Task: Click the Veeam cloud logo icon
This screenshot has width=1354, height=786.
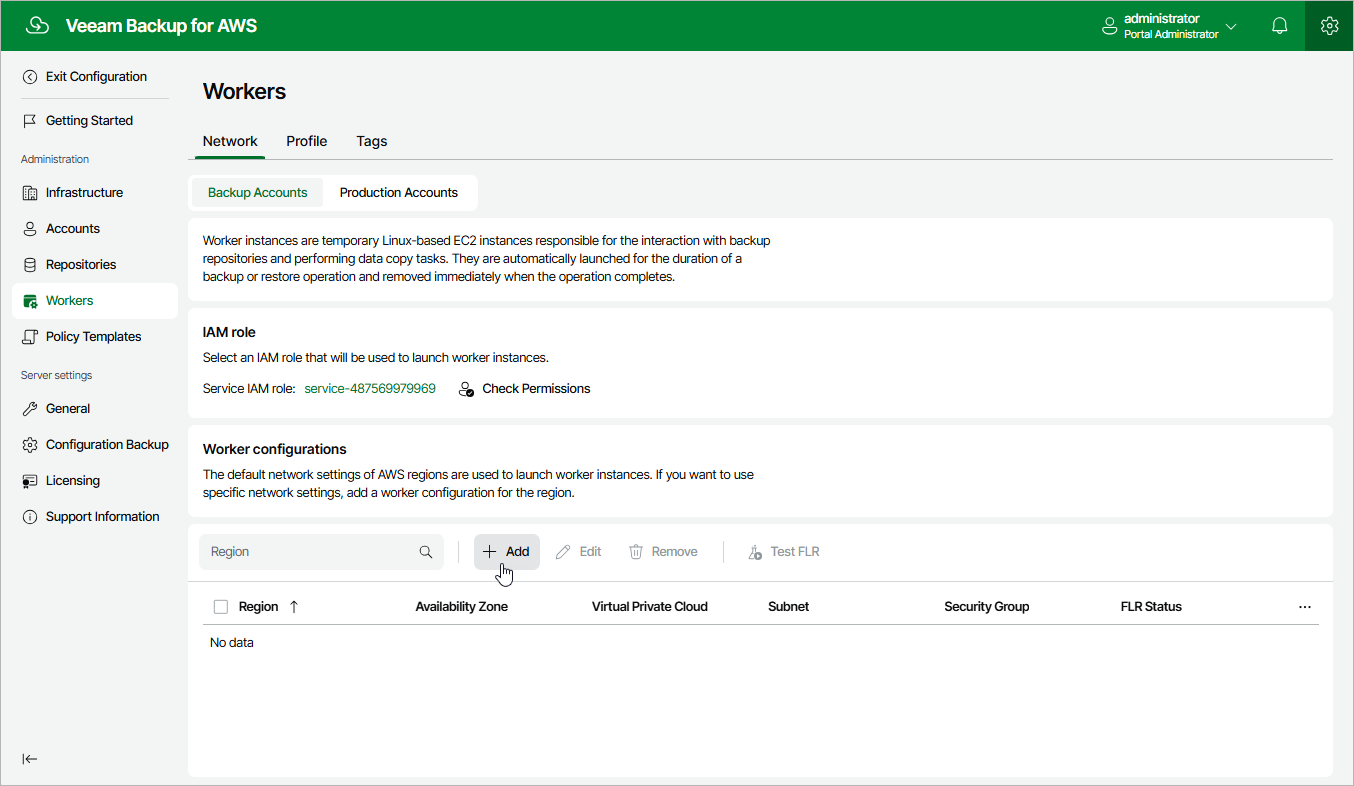Action: (x=37, y=26)
